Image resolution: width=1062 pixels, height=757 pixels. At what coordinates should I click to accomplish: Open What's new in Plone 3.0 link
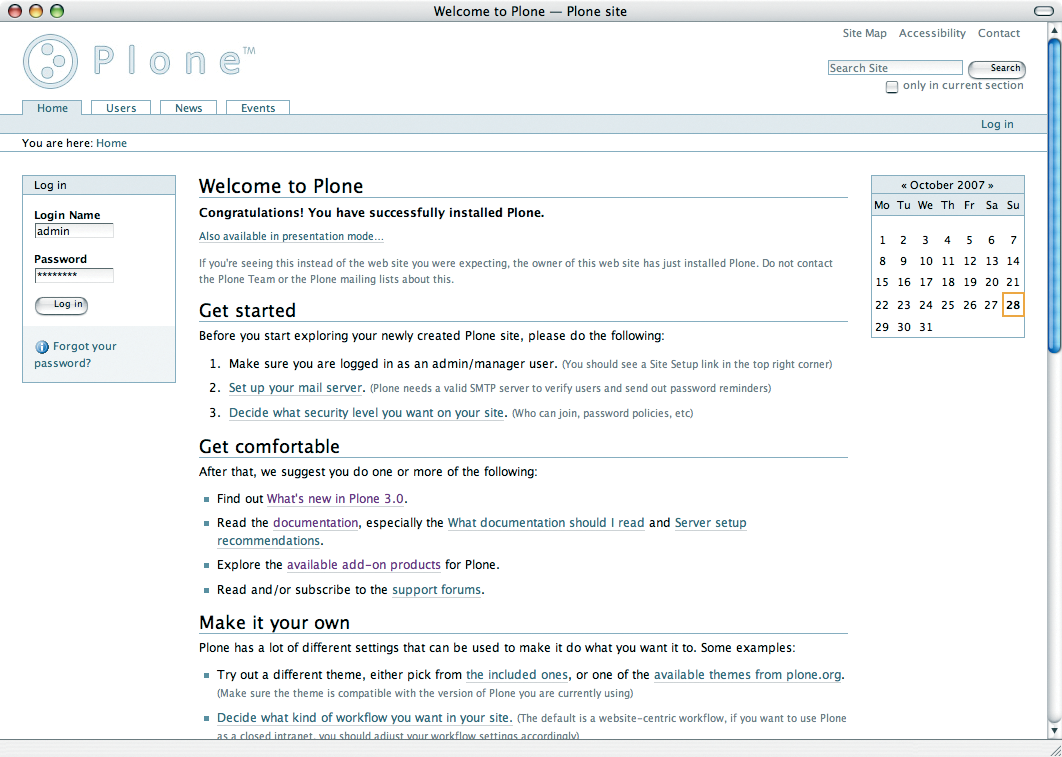pos(335,499)
